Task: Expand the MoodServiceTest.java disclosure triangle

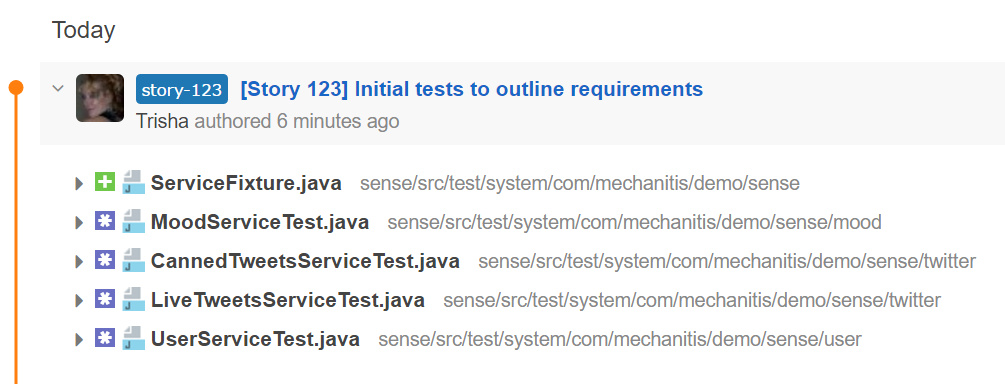Action: pyautogui.click(x=79, y=223)
